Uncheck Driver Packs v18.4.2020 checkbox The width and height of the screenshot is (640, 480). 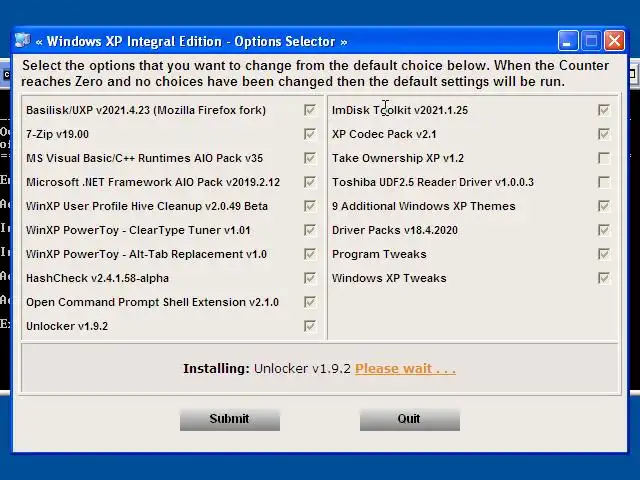pyautogui.click(x=604, y=230)
